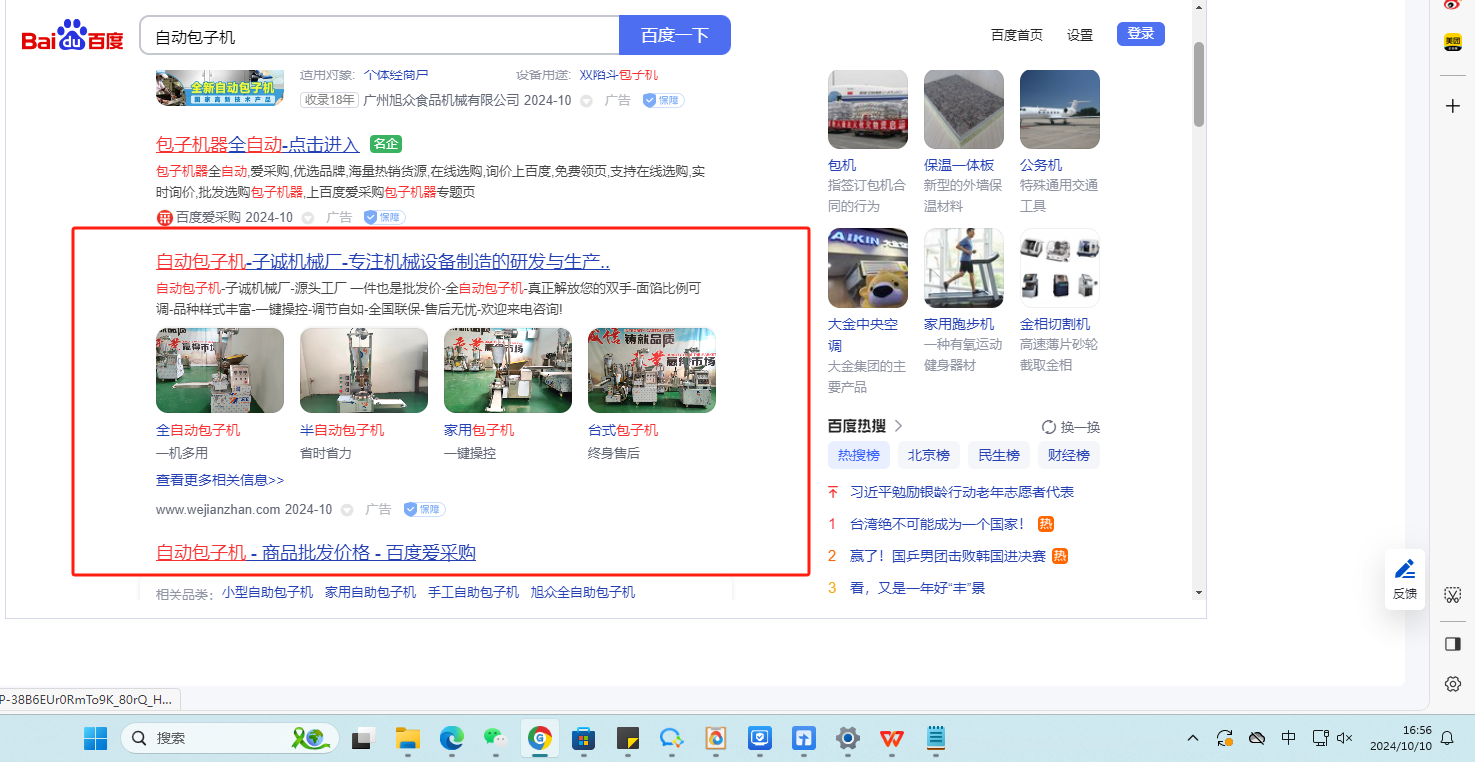
Task: Switch to Google Chrome on the taskbar
Action: coord(540,738)
